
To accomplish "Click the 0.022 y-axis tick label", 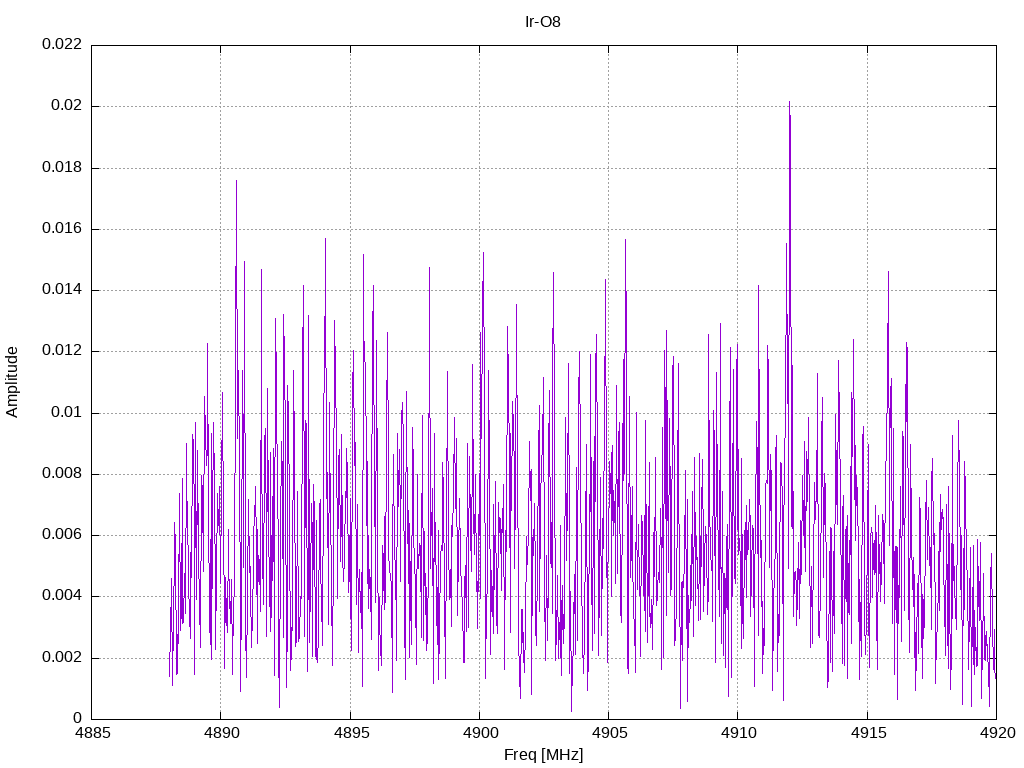I will 62,44.
